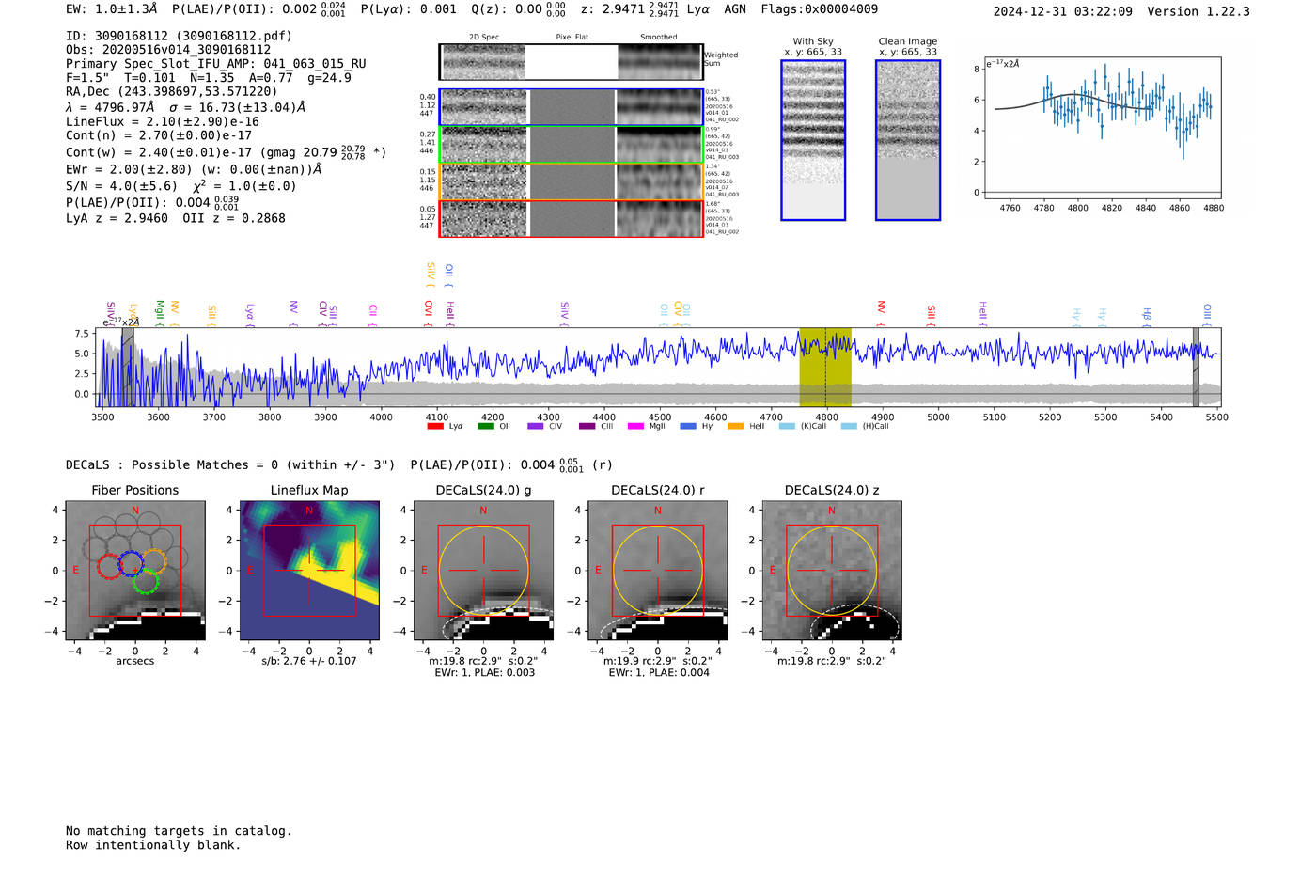
Task: Click the "Pixel Flat" column header
Action: tap(572, 37)
